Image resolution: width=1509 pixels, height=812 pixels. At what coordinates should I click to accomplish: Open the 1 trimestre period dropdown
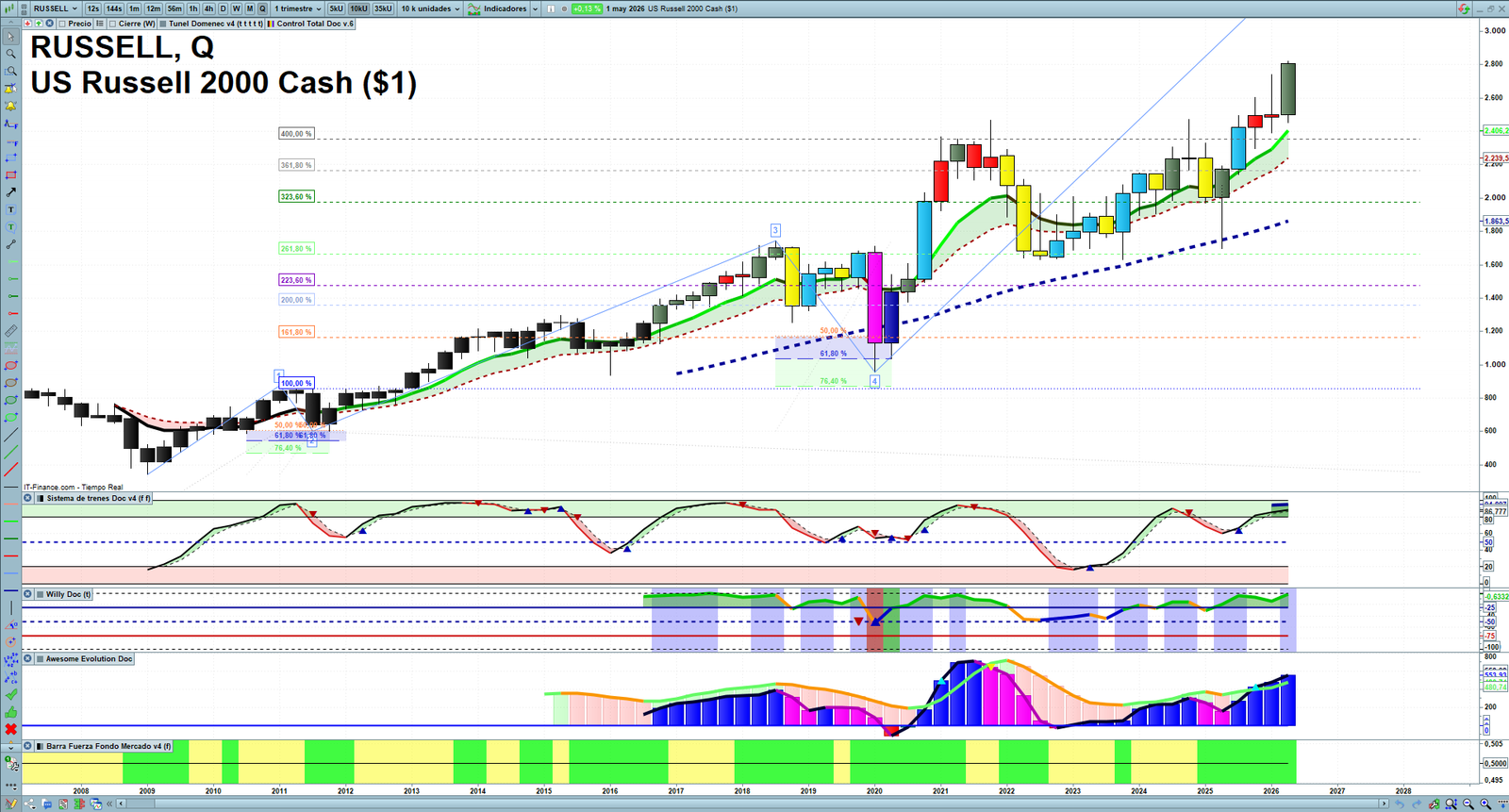pyautogui.click(x=298, y=8)
